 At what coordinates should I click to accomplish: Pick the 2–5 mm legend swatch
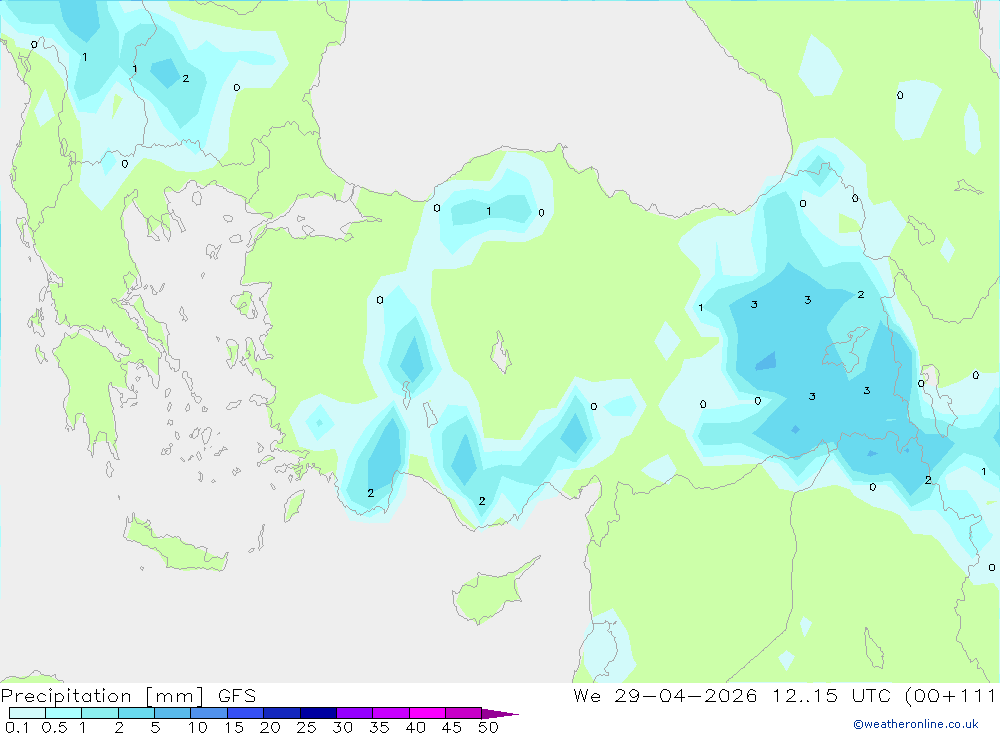tap(136, 713)
